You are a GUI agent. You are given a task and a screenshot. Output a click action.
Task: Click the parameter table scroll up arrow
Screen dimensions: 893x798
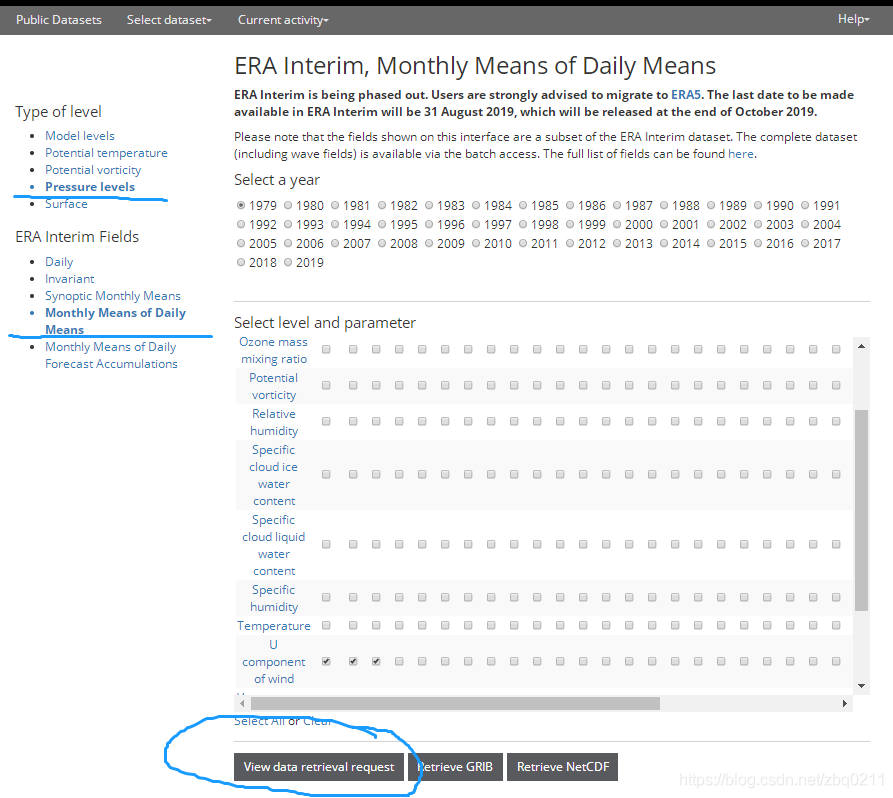[x=861, y=346]
